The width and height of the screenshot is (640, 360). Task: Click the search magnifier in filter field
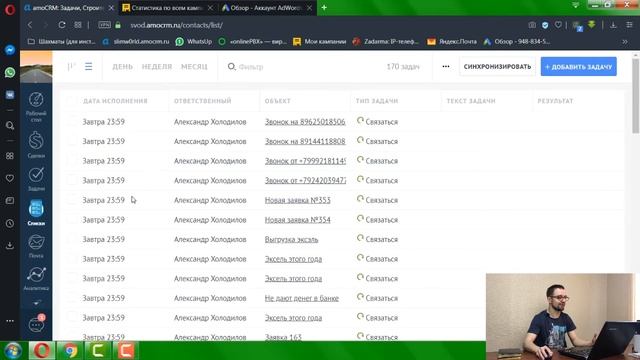[x=231, y=67]
